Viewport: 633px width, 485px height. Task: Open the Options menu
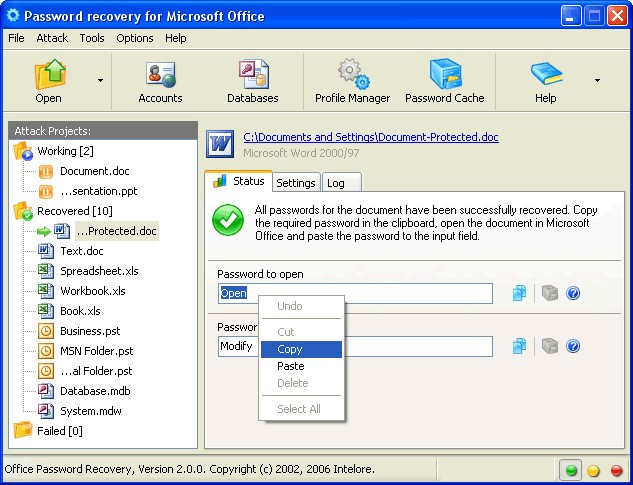(x=135, y=38)
